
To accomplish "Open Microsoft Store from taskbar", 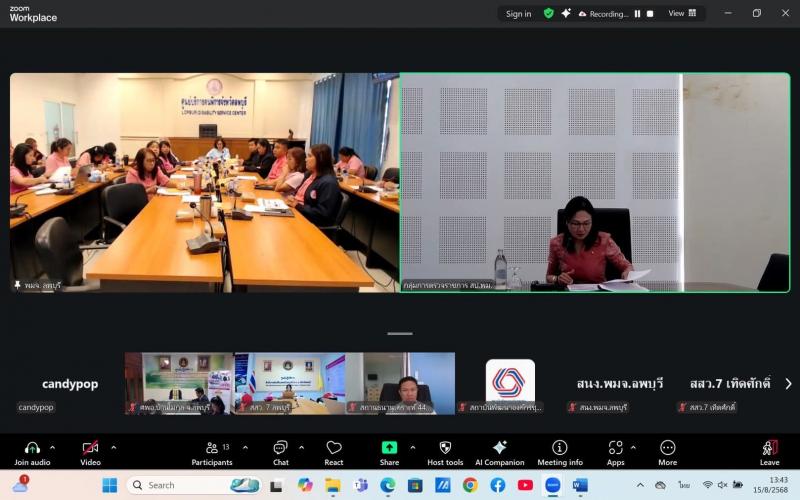I will 415,485.
